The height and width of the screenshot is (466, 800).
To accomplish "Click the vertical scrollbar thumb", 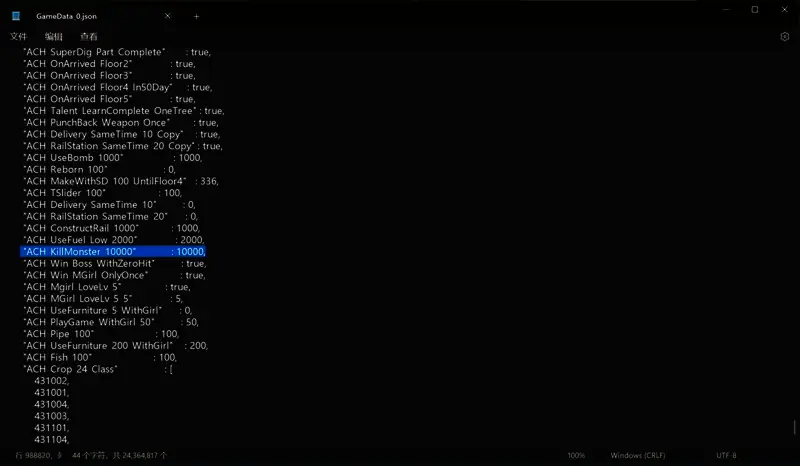I will click(x=795, y=427).
